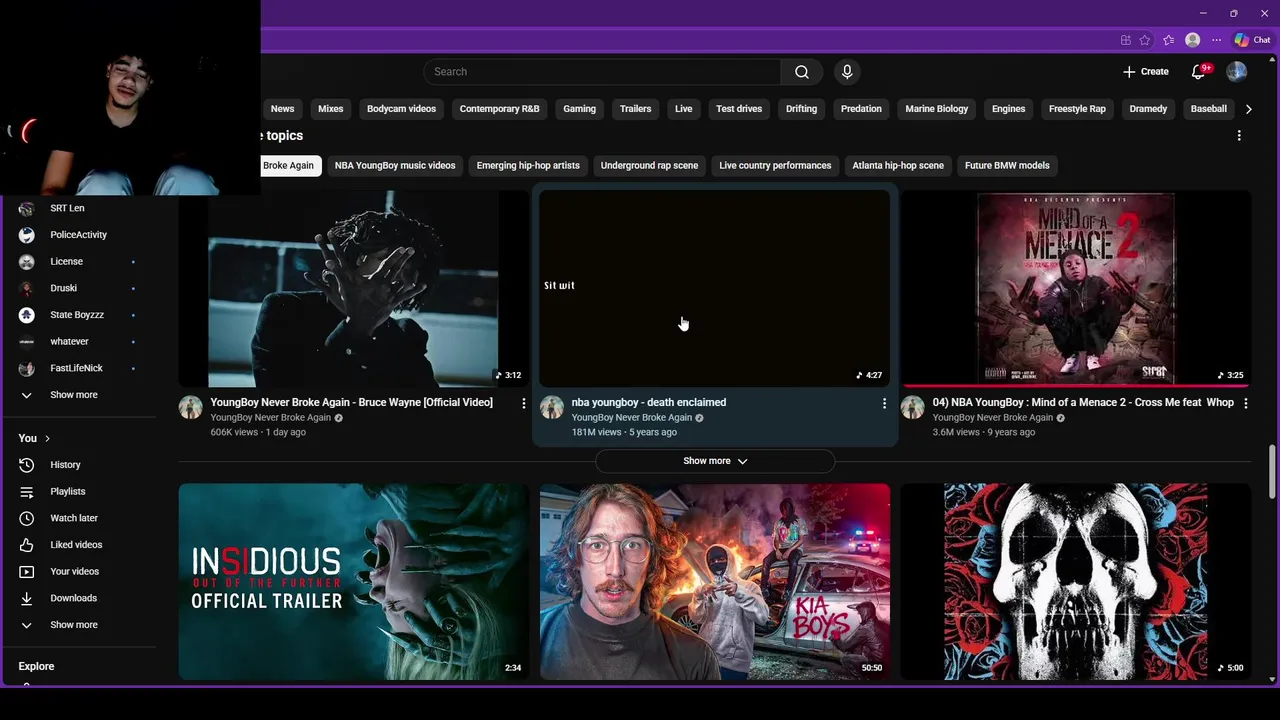The width and height of the screenshot is (1280, 720).
Task: Select Bodycam videos chip
Action: point(401,109)
